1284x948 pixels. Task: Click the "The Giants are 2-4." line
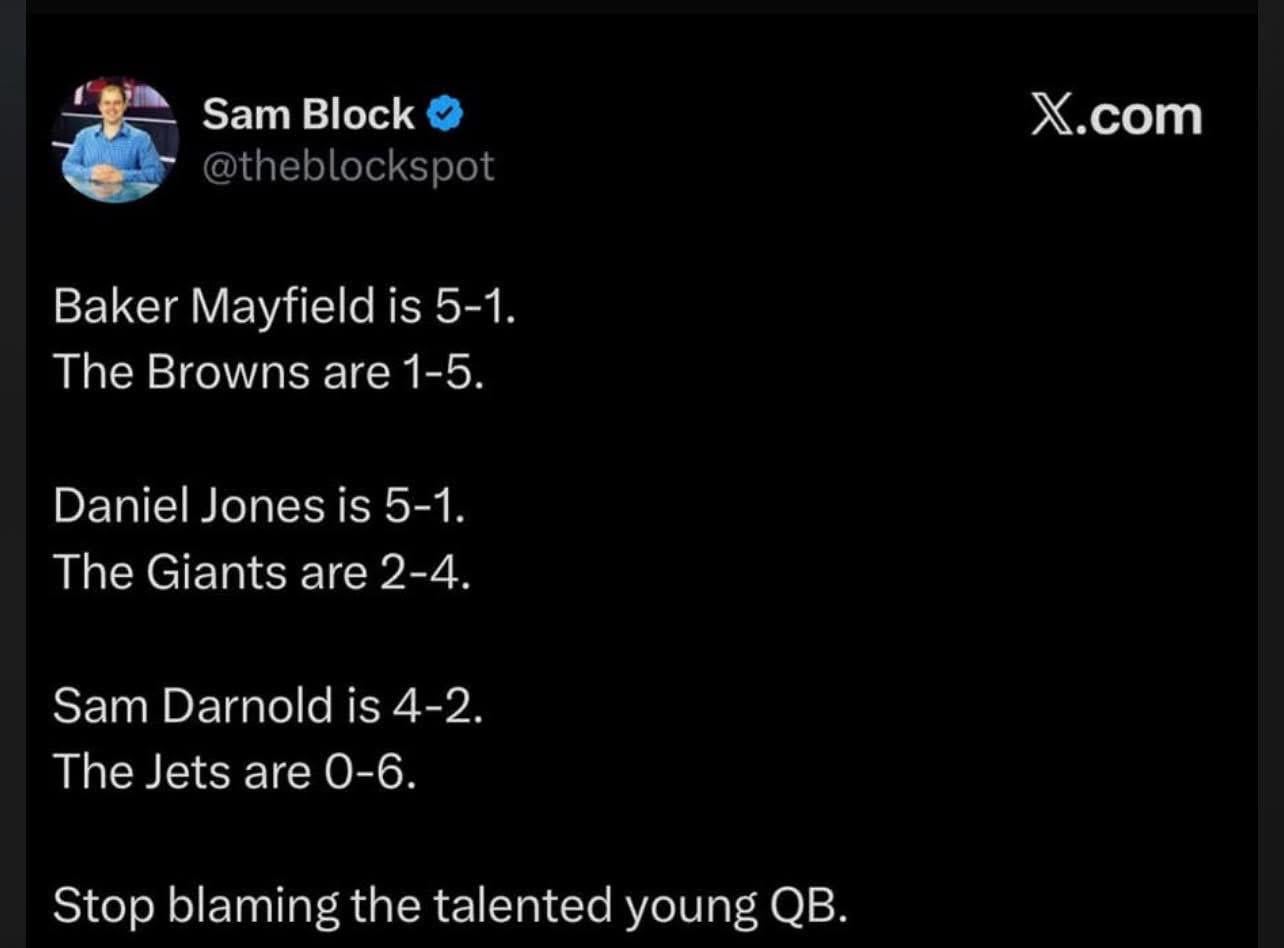261,572
